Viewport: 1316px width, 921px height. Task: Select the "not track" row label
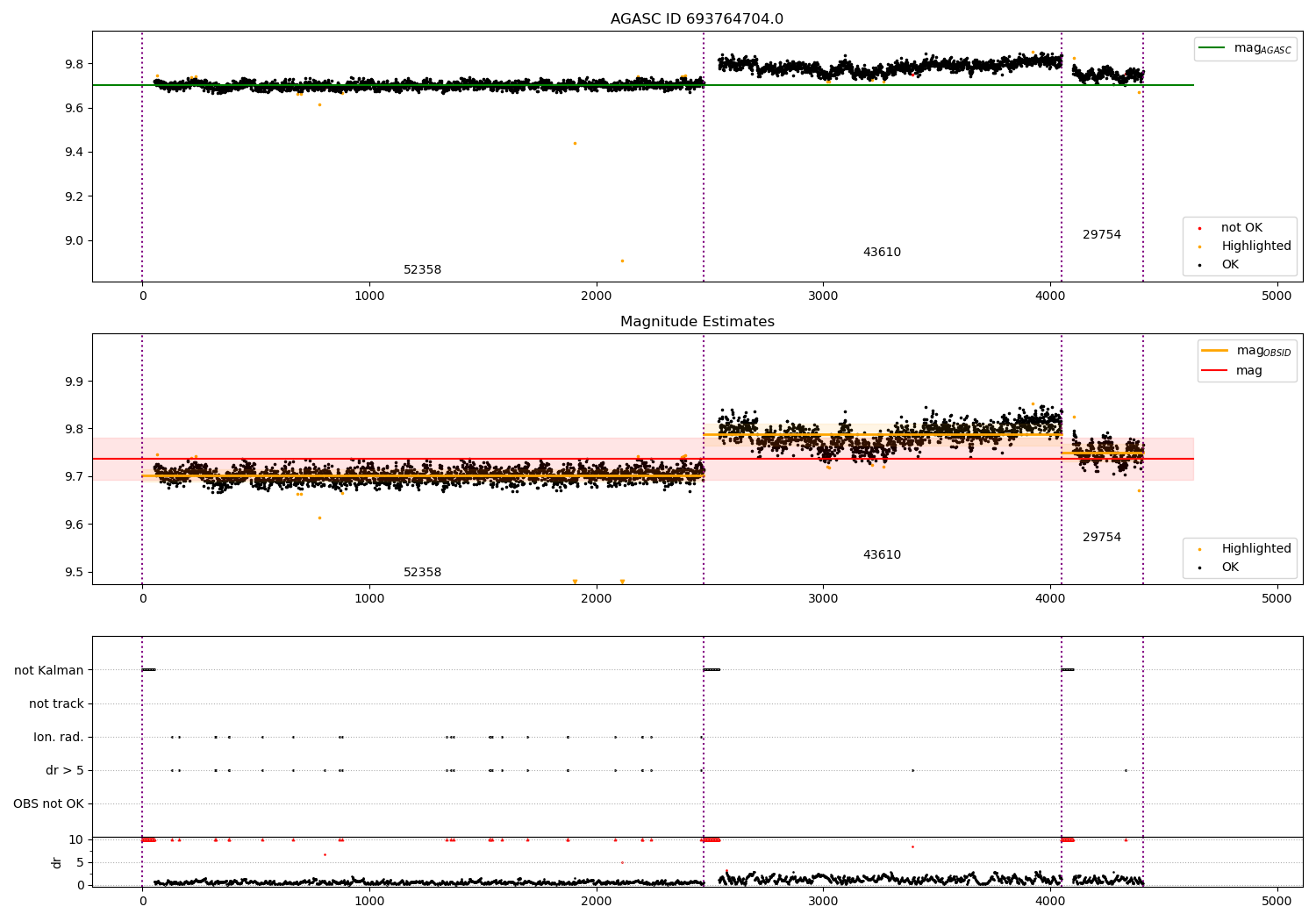(x=56, y=703)
